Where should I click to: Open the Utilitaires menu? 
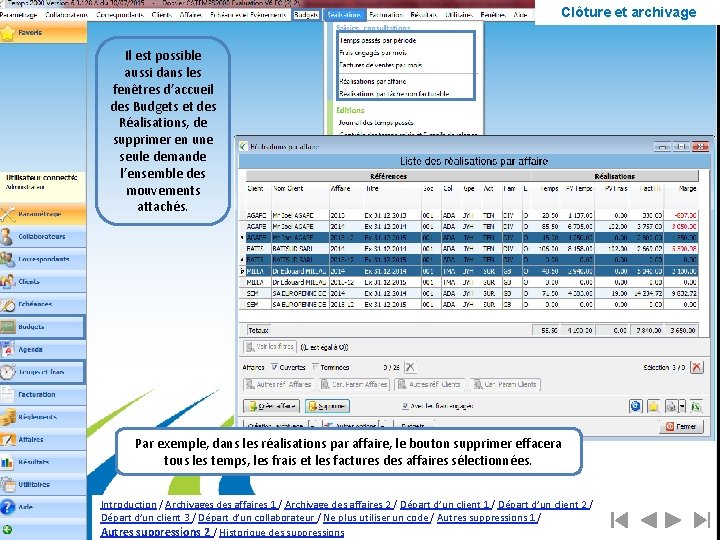click(x=459, y=15)
